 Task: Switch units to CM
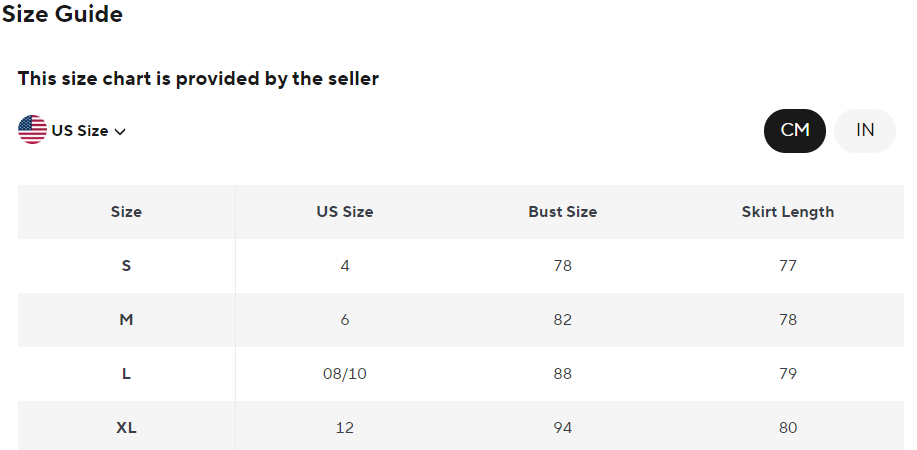pyautogui.click(x=795, y=130)
